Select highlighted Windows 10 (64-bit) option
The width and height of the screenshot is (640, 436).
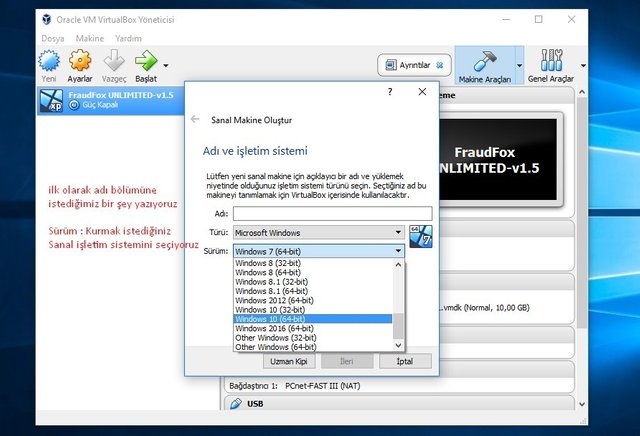[x=313, y=319]
